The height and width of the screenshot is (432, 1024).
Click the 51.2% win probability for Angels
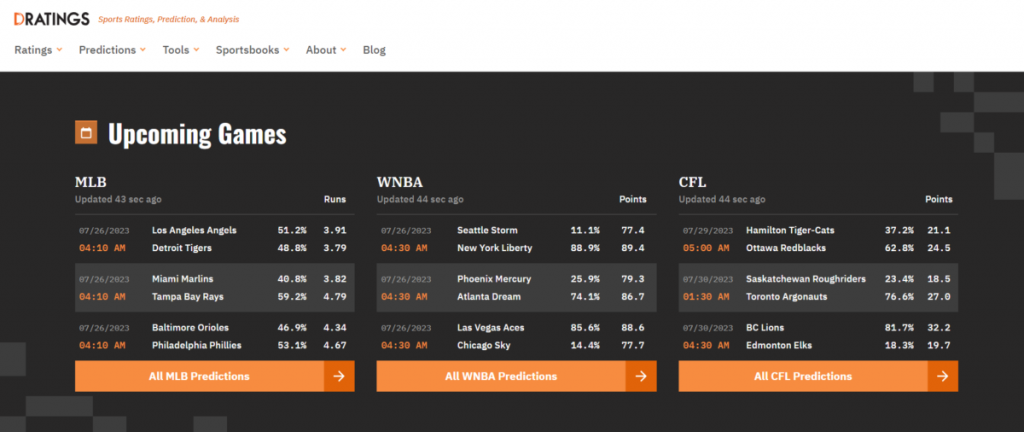[x=291, y=230]
